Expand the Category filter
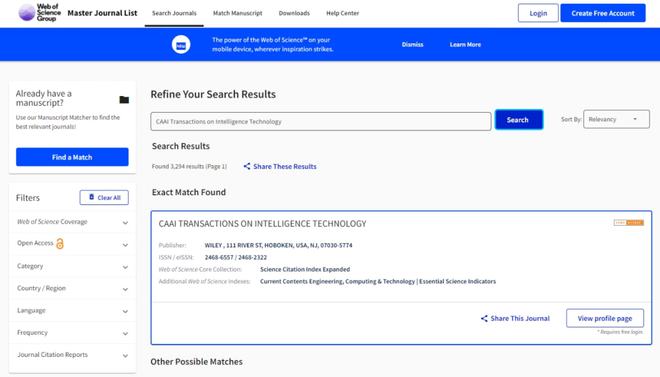The image size is (660, 377). pos(72,266)
